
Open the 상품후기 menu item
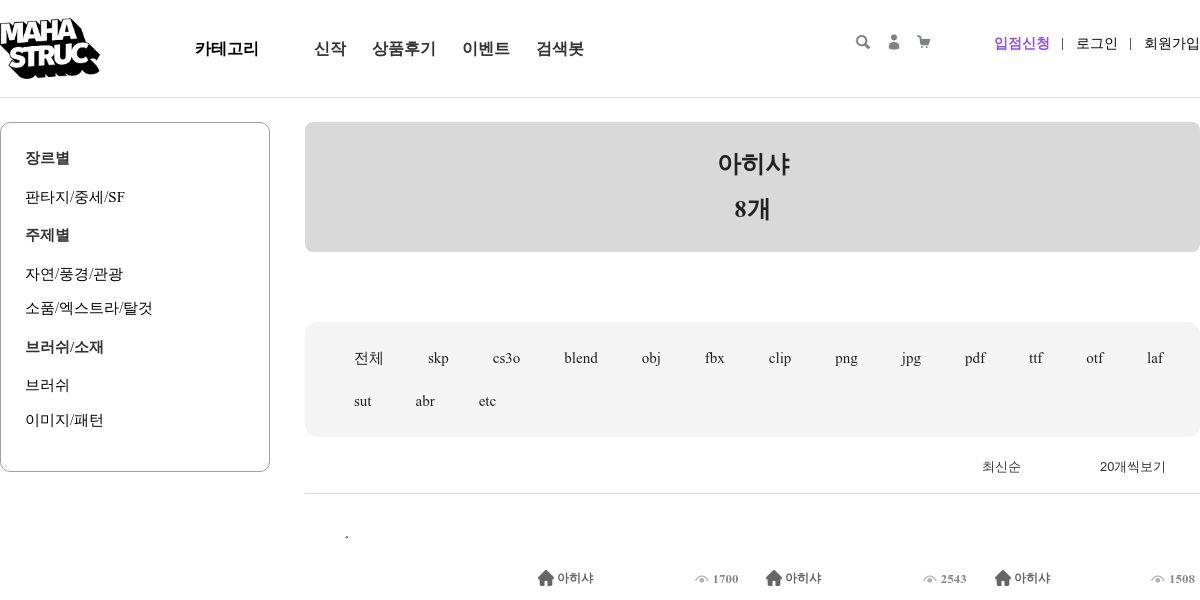404,48
